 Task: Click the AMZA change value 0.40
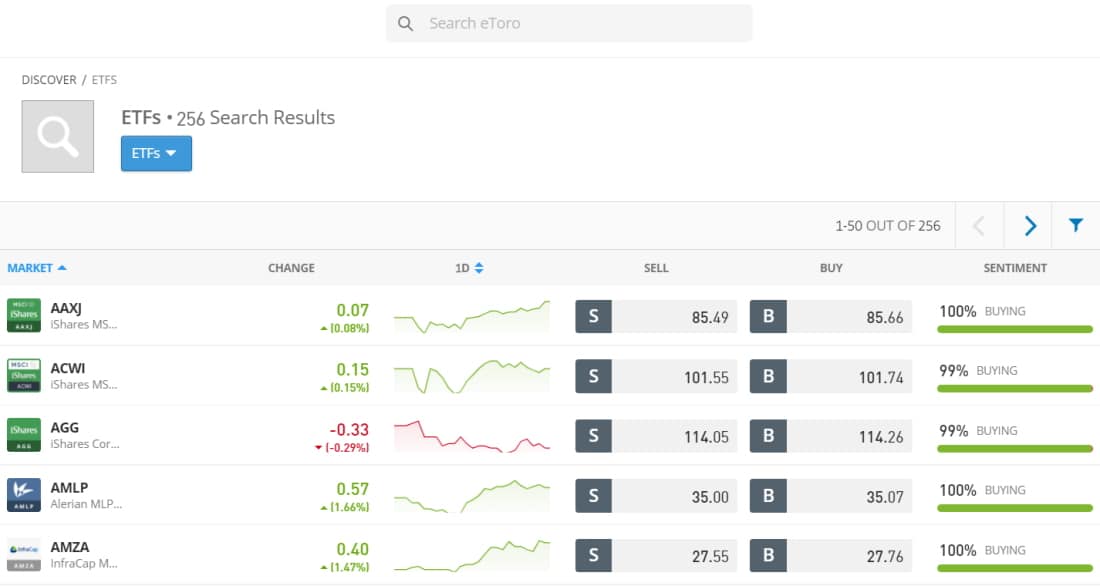pyautogui.click(x=352, y=549)
